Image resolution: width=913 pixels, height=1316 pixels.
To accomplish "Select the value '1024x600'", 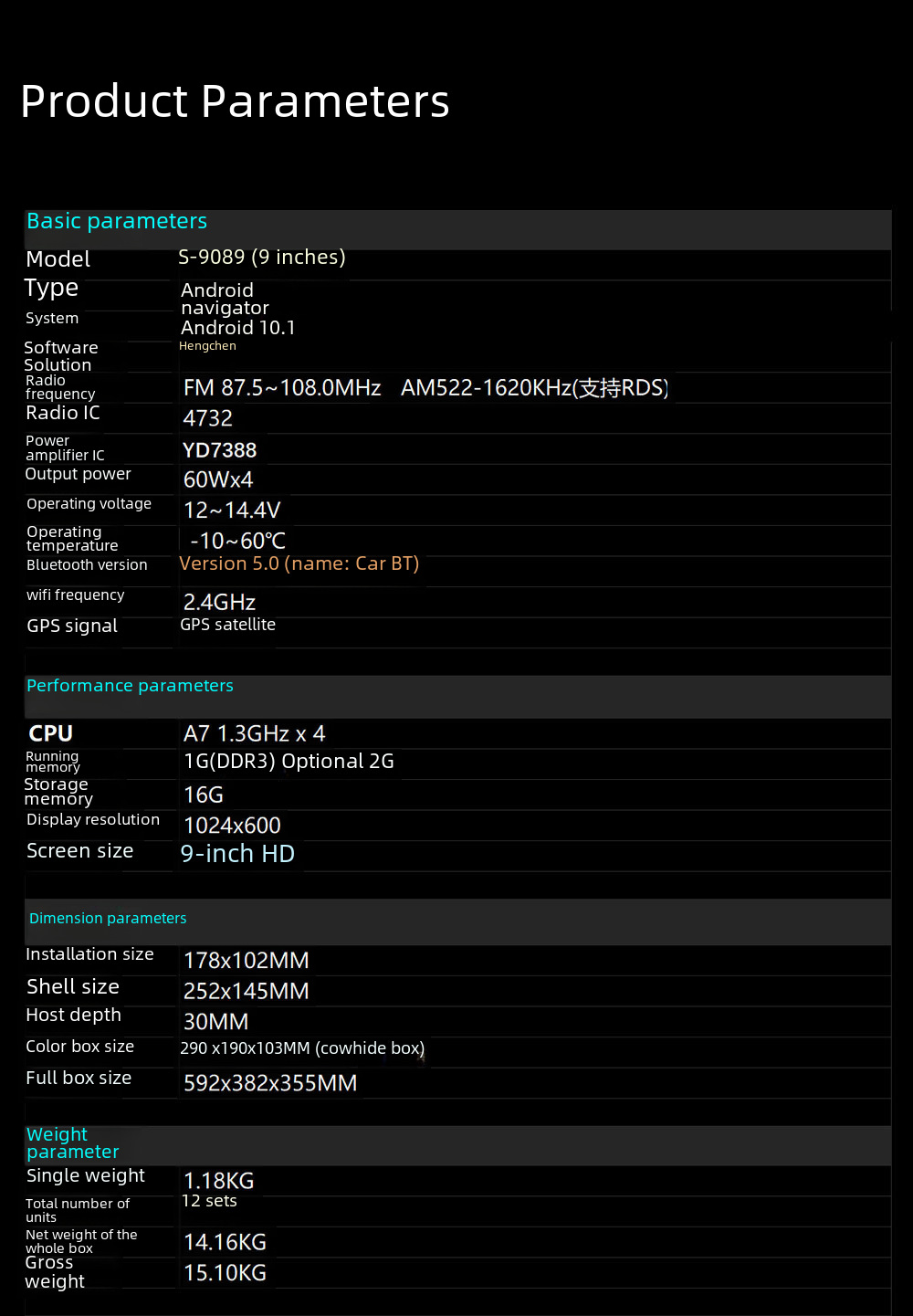I will (233, 826).
